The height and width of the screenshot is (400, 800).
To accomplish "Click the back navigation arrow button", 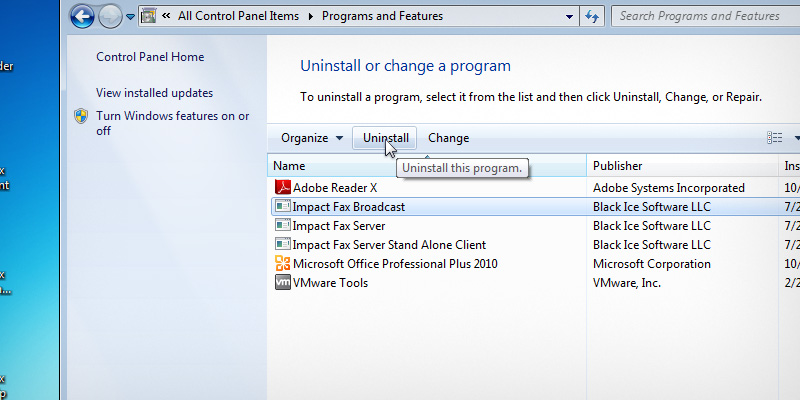I will pos(83,16).
